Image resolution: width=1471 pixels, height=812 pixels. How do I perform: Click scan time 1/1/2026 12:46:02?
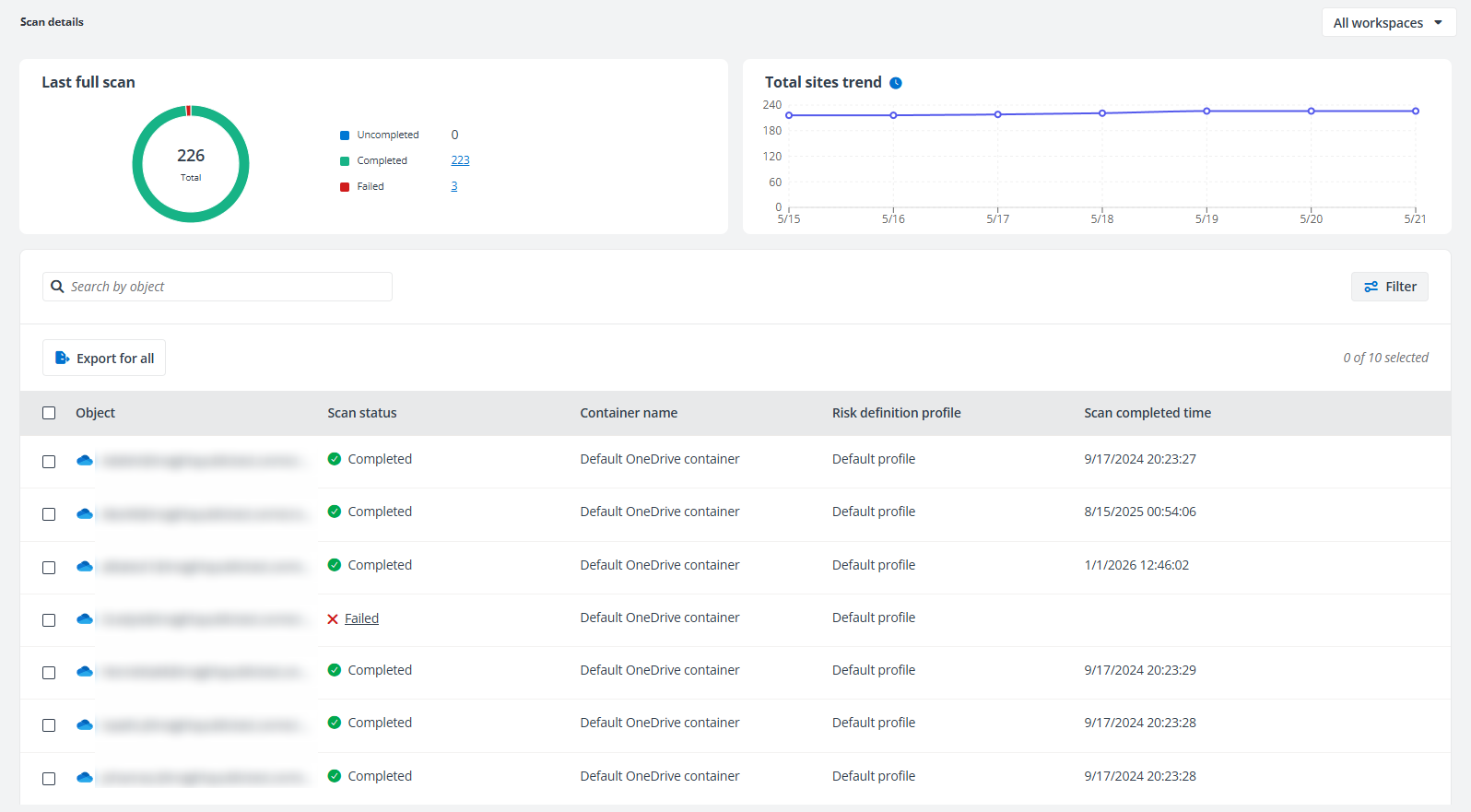point(1136,565)
